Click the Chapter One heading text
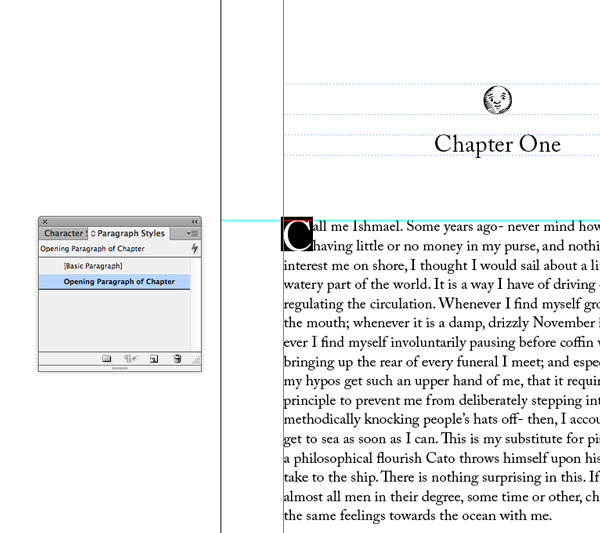600x533 pixels. click(497, 145)
